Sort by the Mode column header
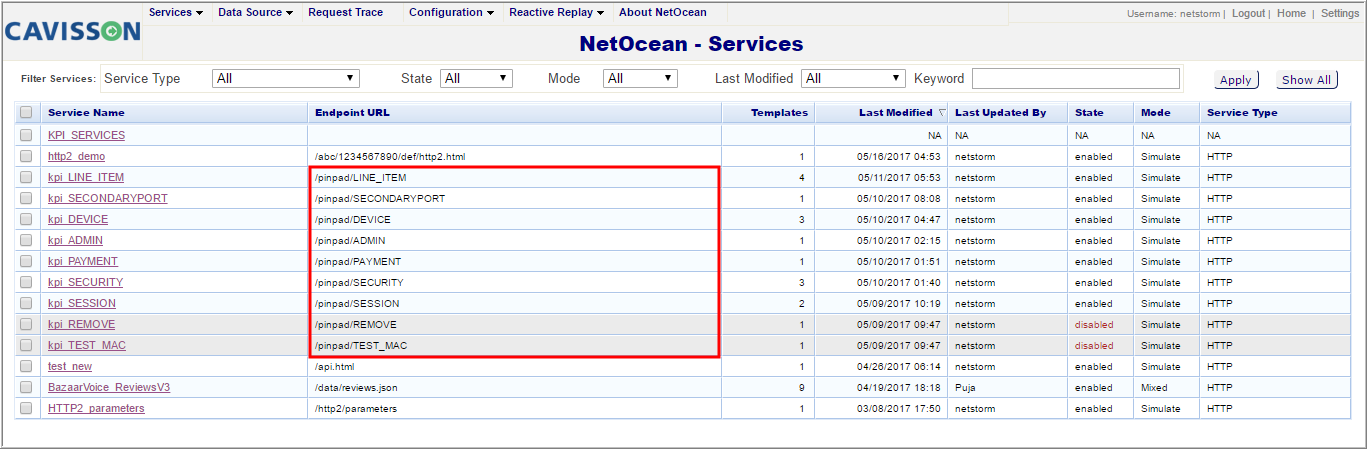This screenshot has width=1367, height=449. [x=1155, y=113]
